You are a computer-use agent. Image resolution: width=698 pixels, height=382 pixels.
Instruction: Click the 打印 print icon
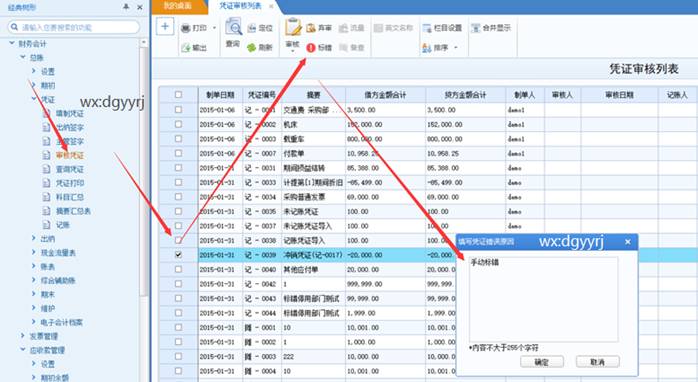[186, 28]
